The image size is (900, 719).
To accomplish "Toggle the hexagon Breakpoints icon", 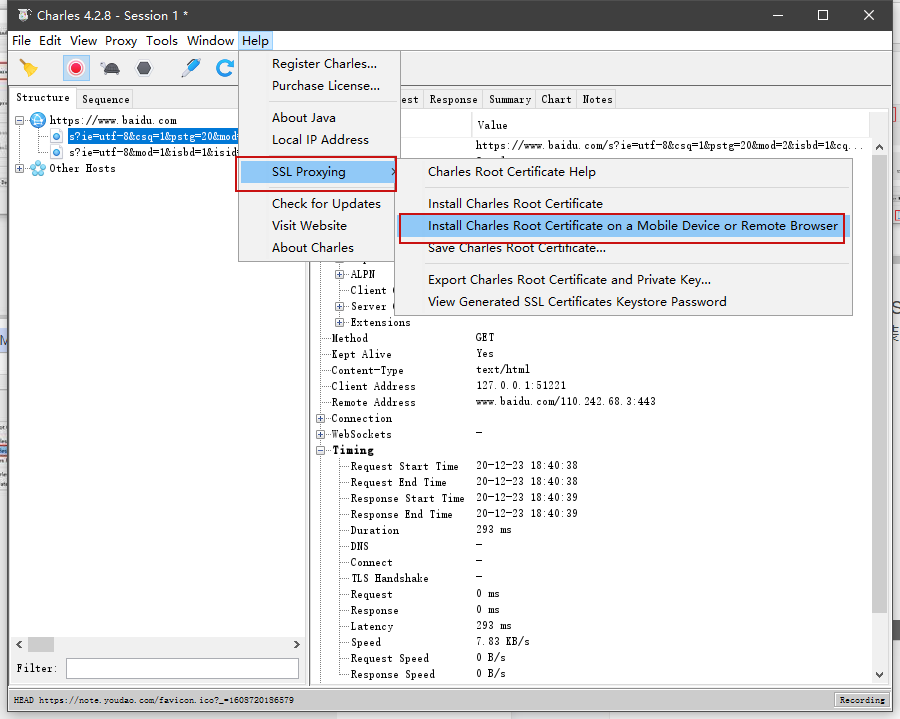I will pyautogui.click(x=144, y=68).
